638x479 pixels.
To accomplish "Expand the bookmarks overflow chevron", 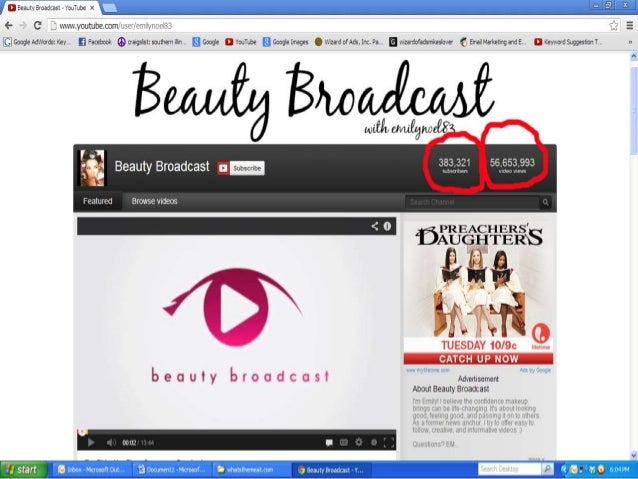I will 630,42.
